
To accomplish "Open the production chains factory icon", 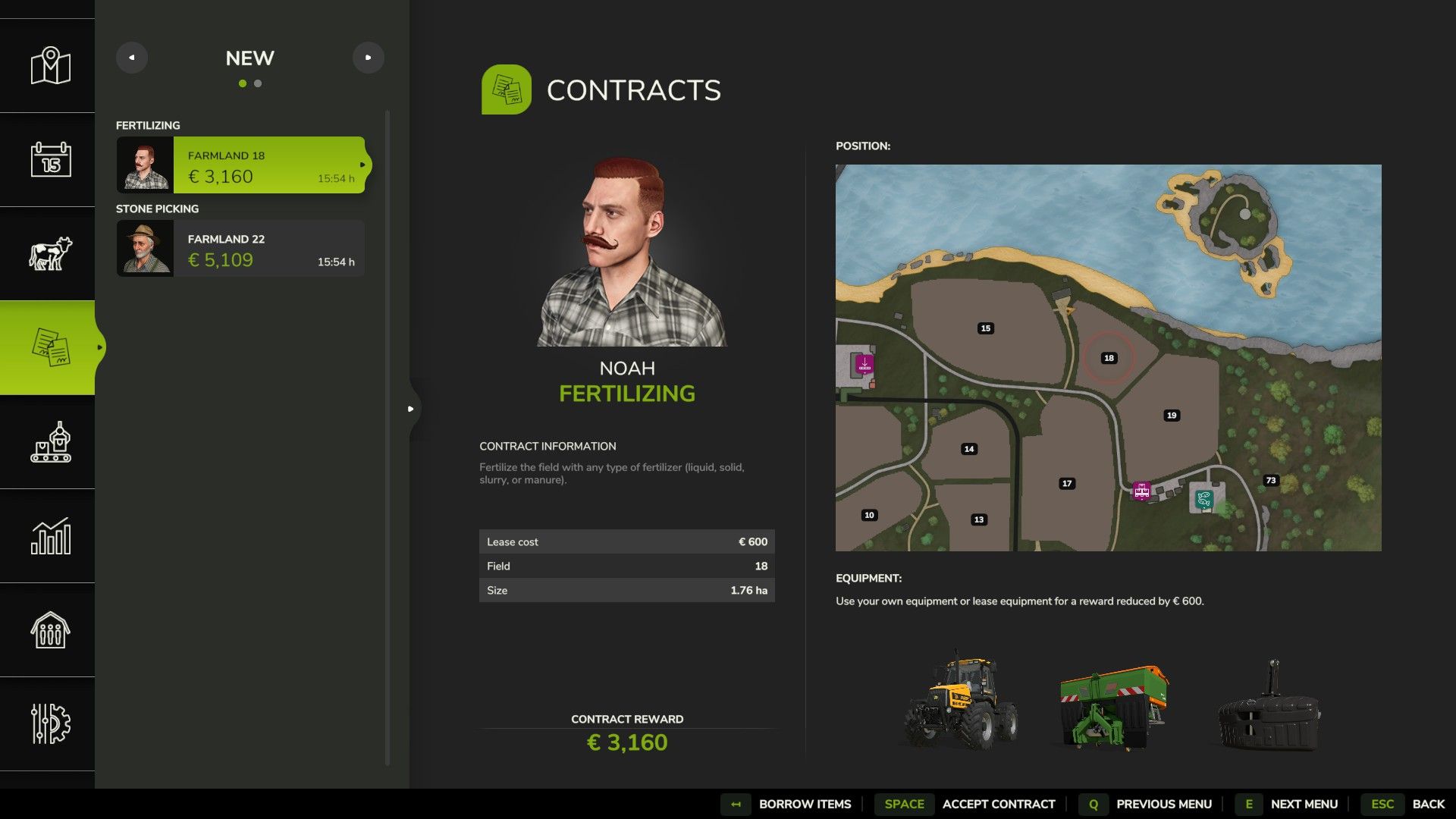I will pos(50,441).
